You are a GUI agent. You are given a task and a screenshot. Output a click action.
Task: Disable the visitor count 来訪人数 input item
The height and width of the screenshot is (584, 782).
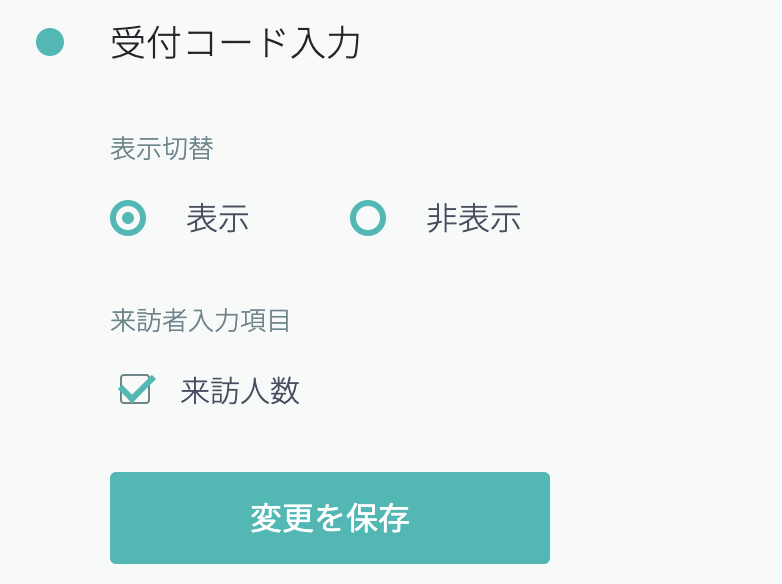click(135, 389)
